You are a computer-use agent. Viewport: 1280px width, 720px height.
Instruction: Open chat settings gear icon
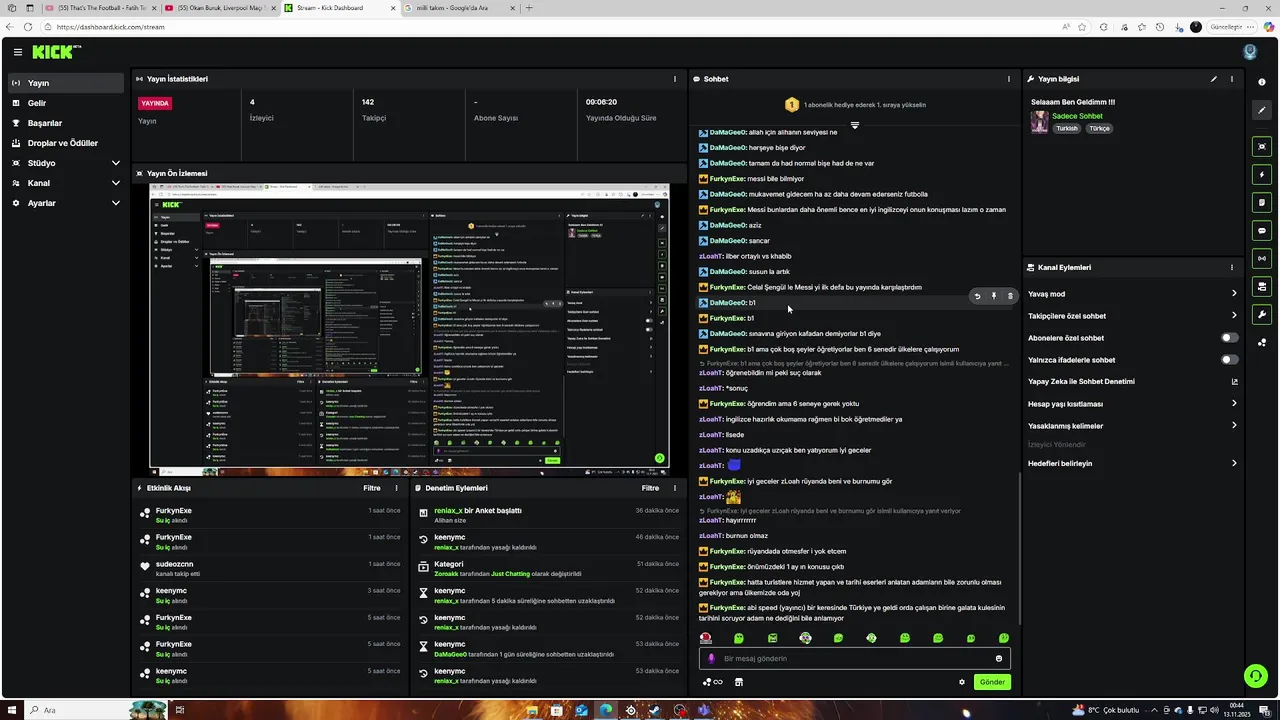(x=962, y=682)
